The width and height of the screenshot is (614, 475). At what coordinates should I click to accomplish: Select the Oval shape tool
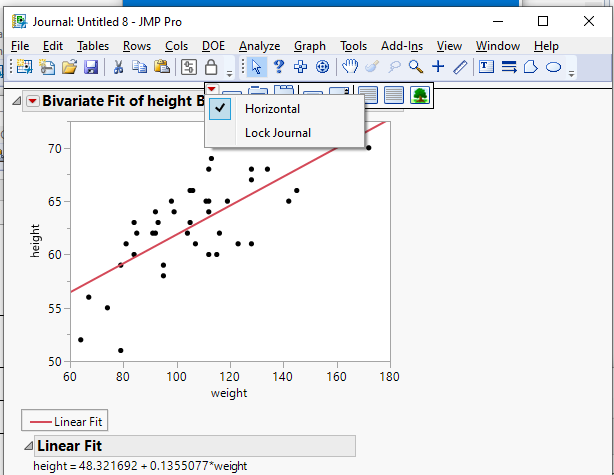(553, 67)
